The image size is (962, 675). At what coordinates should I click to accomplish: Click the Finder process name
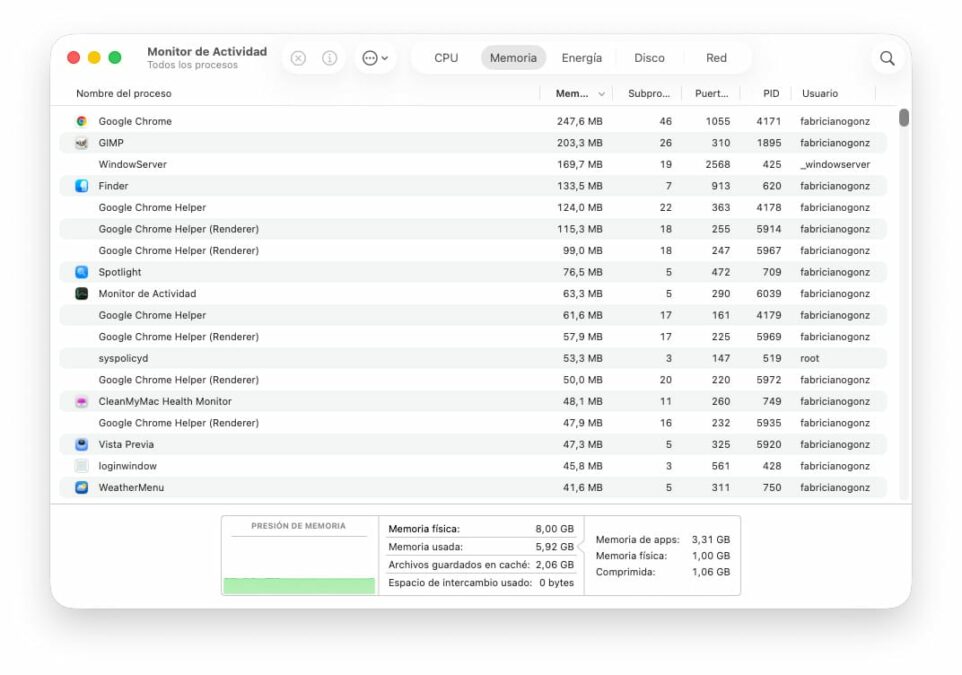click(x=114, y=186)
